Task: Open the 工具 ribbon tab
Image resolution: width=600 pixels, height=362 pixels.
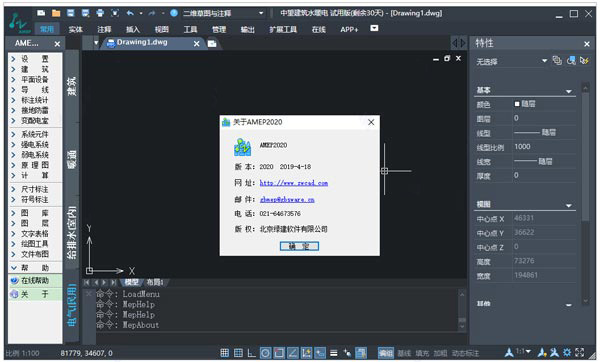Action: point(190,29)
